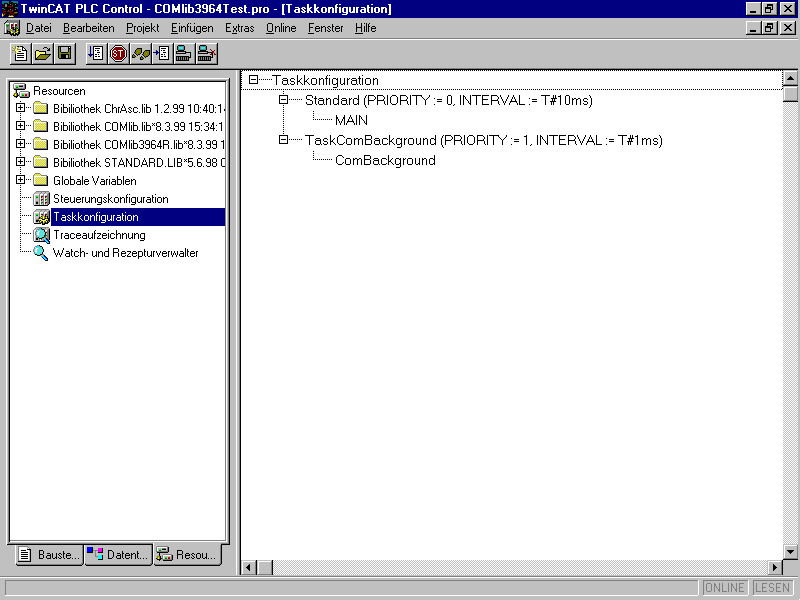800x600 pixels.
Task: Open Watch- und Rezepturverwalter entry
Action: (x=125, y=253)
